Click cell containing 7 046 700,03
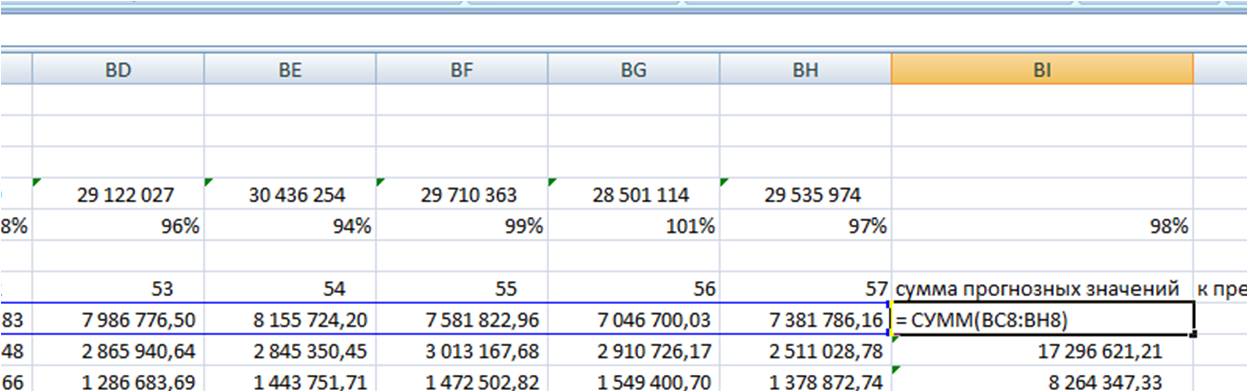The height and width of the screenshot is (392, 1248). (633, 319)
